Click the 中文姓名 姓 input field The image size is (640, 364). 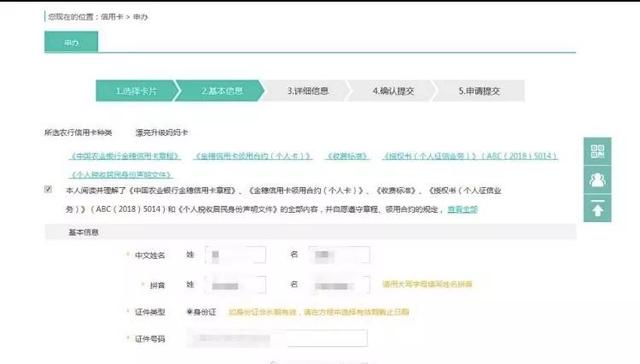[x=236, y=255]
